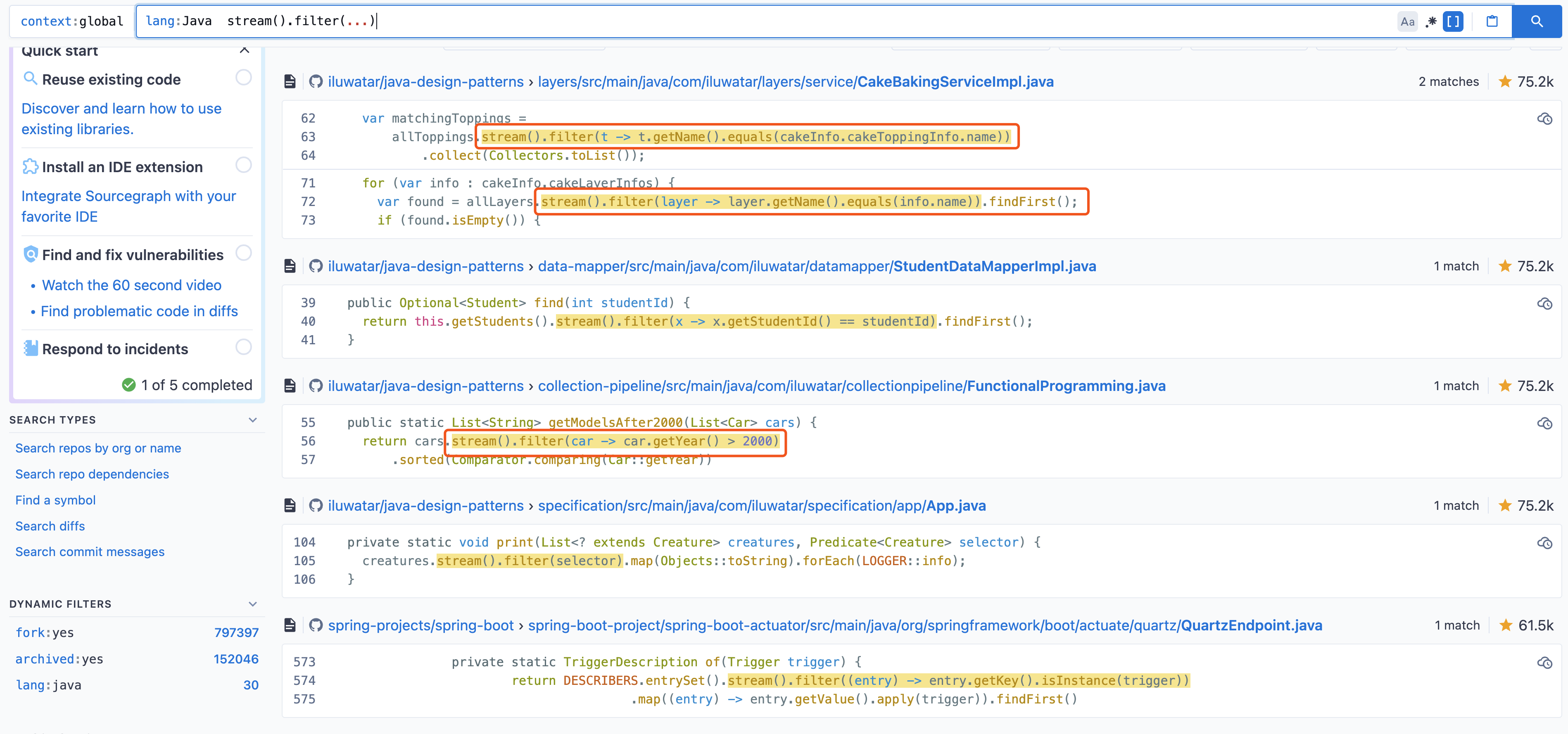Open spring-projects/spring-boot repository link
This screenshot has width=1568, height=734.
tap(421, 626)
